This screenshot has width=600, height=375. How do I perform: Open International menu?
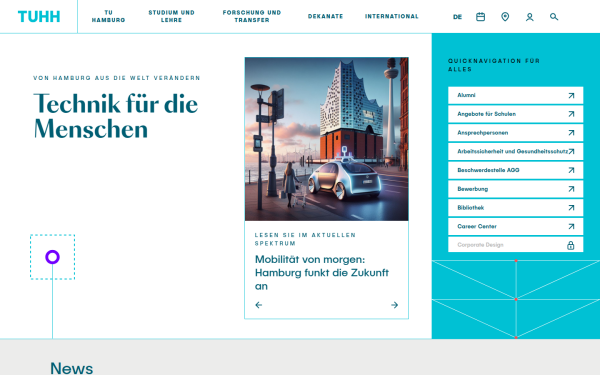coord(391,16)
